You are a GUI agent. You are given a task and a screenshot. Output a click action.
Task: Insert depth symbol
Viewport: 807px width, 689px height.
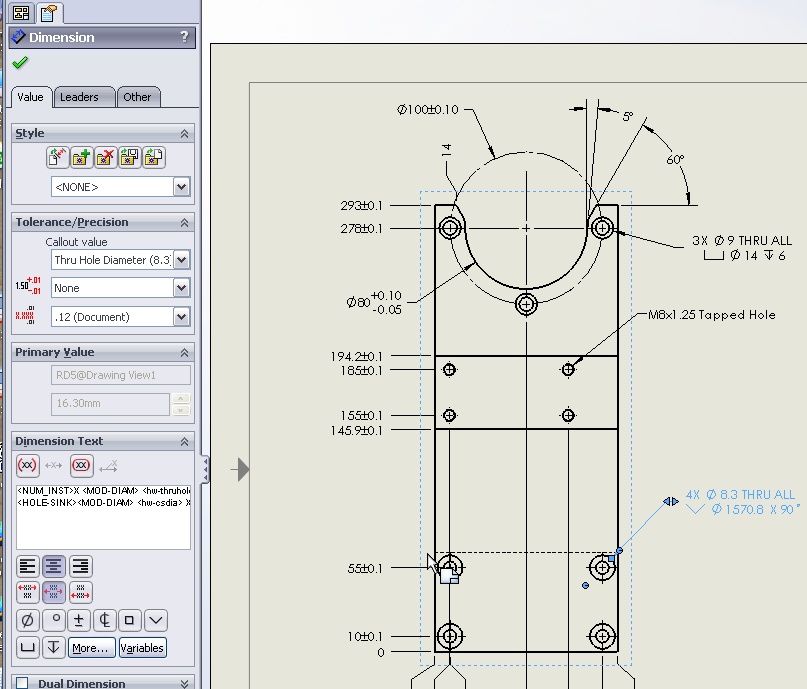(54, 647)
